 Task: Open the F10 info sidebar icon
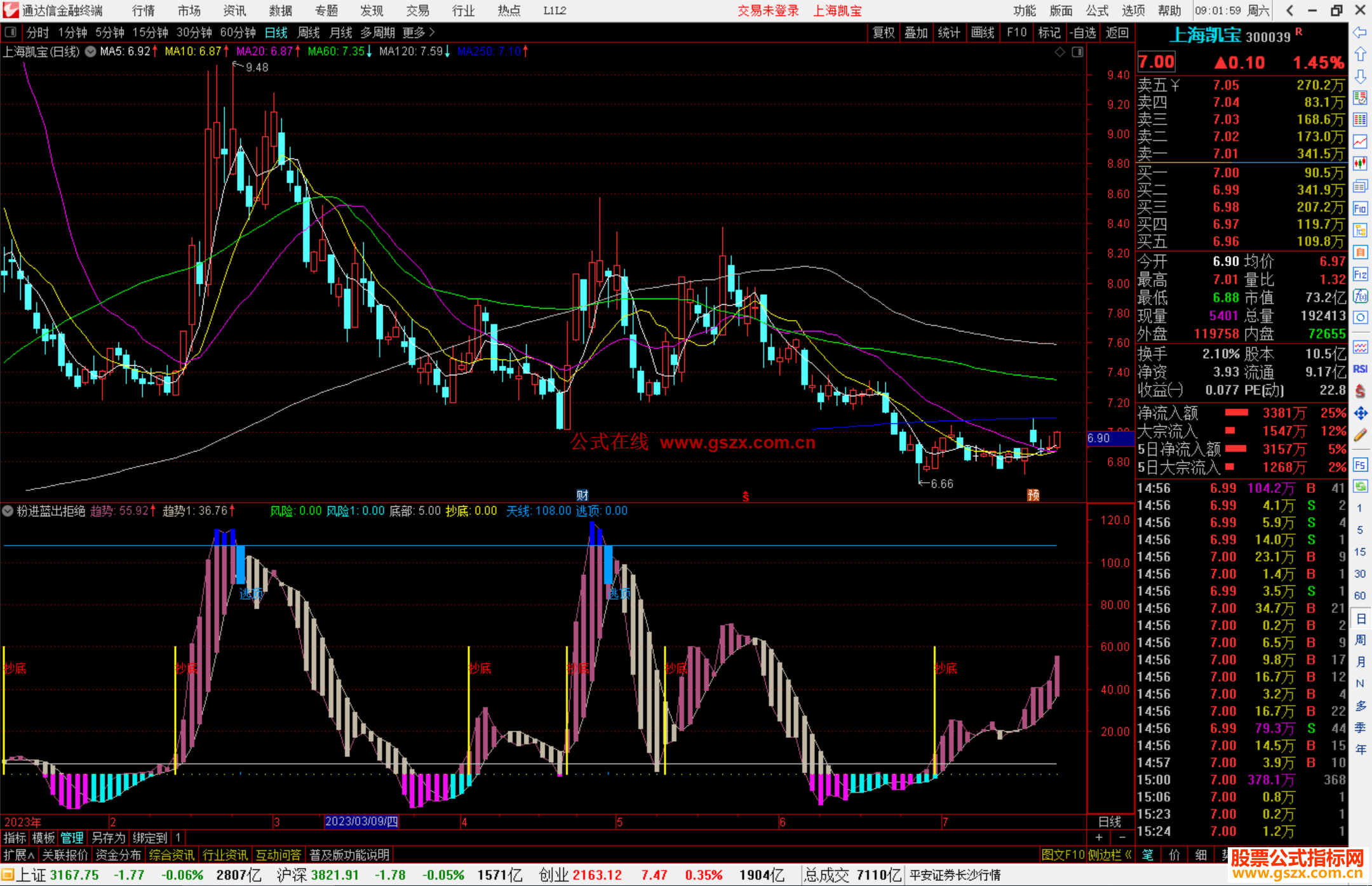1360,209
